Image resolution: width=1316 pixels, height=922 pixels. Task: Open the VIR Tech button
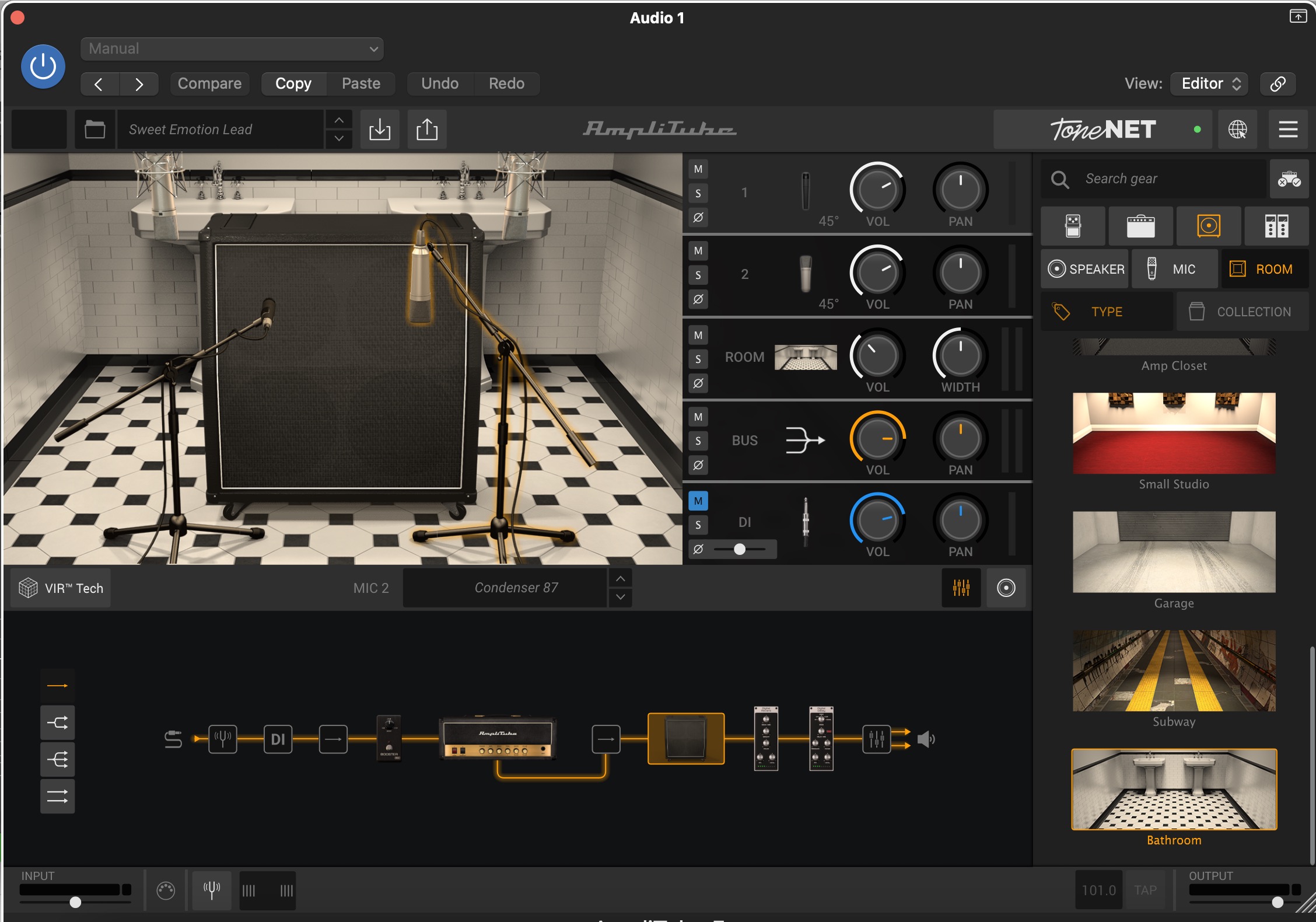tap(61, 588)
